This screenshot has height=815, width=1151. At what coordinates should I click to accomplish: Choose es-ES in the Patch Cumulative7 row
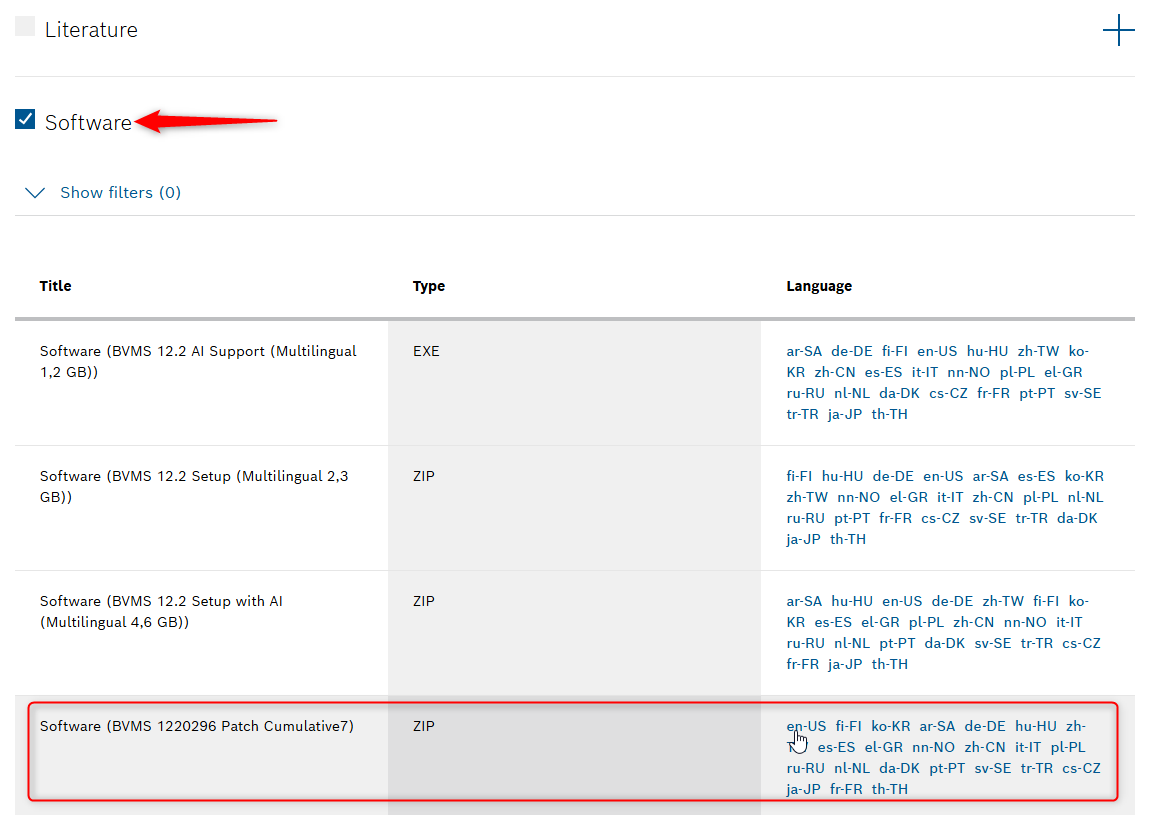point(836,747)
